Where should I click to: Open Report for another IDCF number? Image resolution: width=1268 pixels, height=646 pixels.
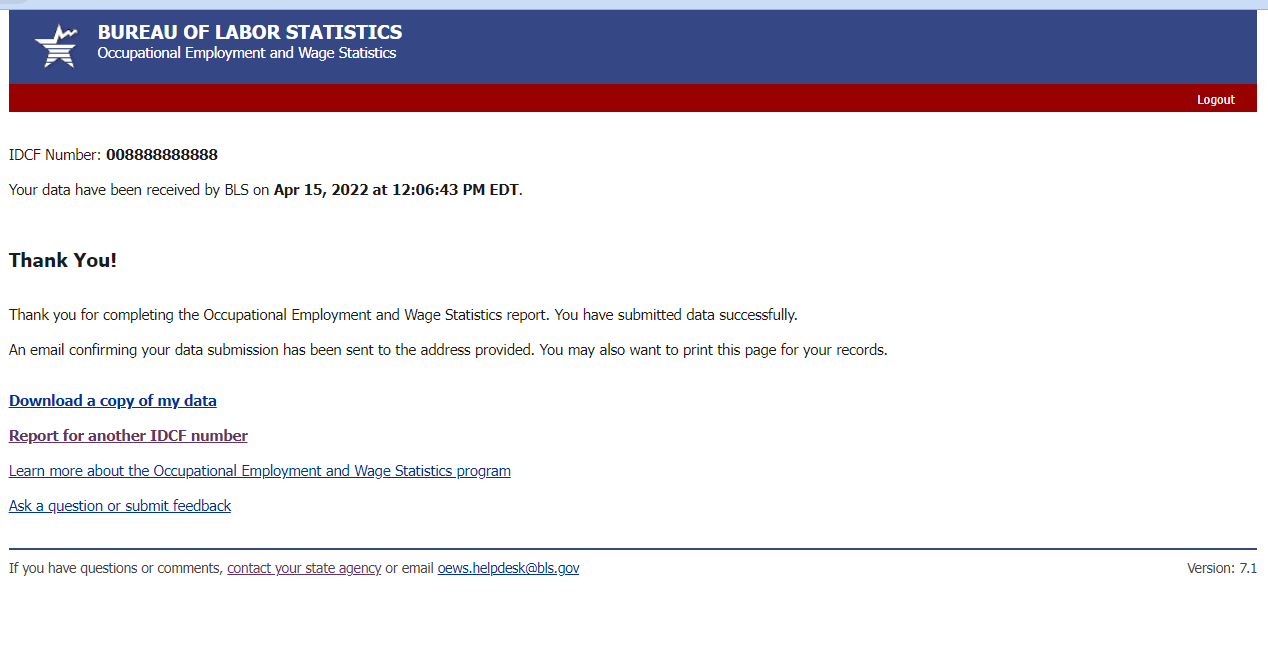(128, 436)
